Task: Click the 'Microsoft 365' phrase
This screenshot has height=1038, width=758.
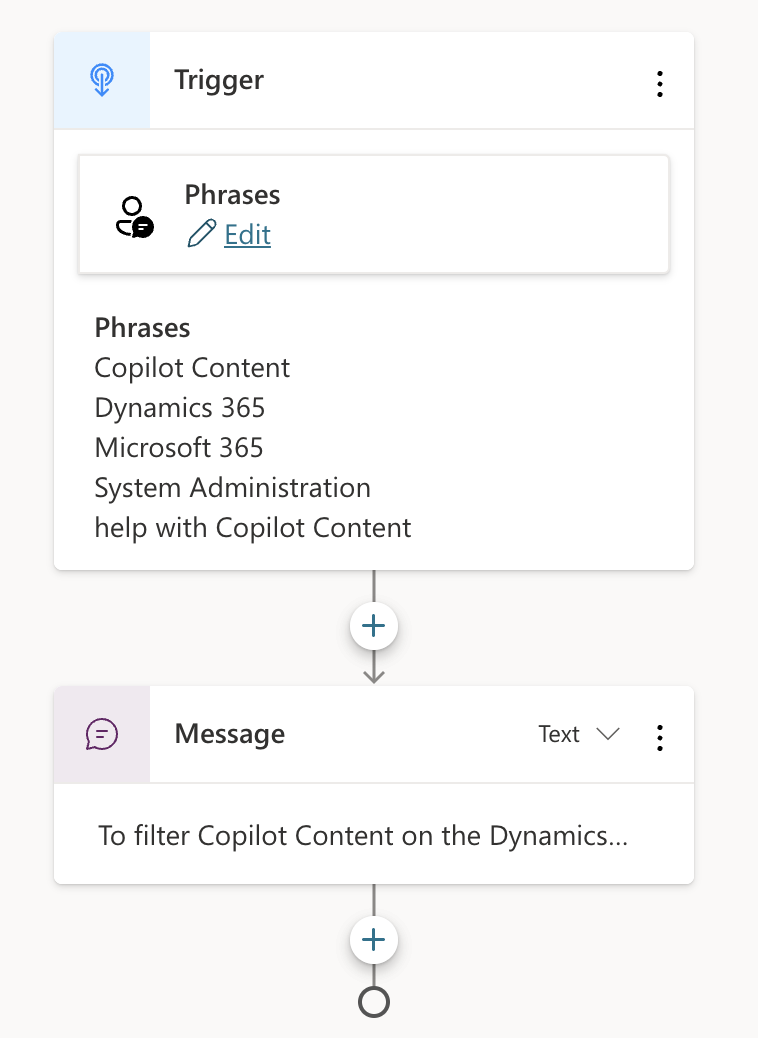Action: (179, 448)
